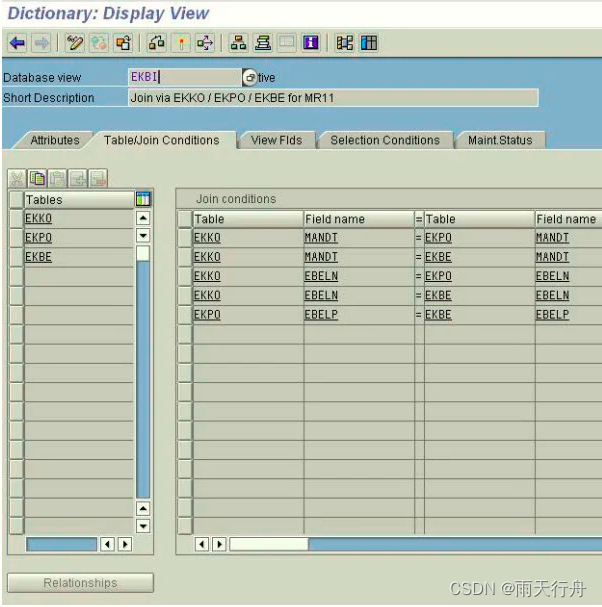The height and width of the screenshot is (607, 602).
Task: Click the Tables horizontal scrollbar track
Action: click(x=61, y=544)
